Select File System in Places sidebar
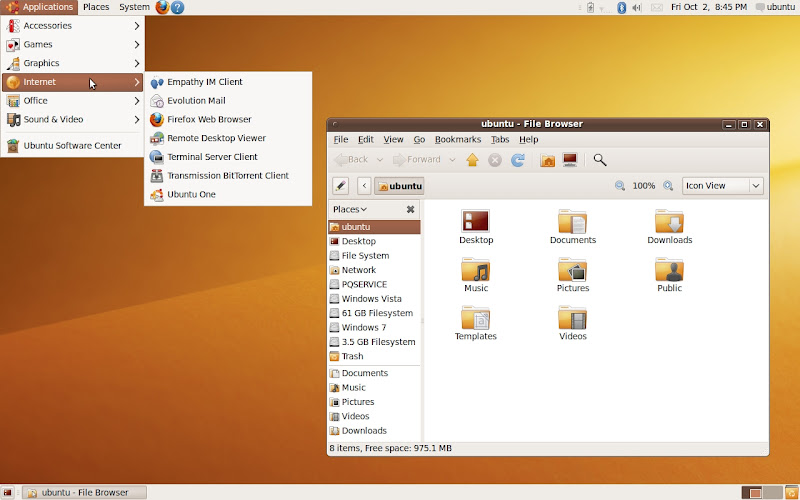This screenshot has width=800, height=500. pyautogui.click(x=365, y=256)
